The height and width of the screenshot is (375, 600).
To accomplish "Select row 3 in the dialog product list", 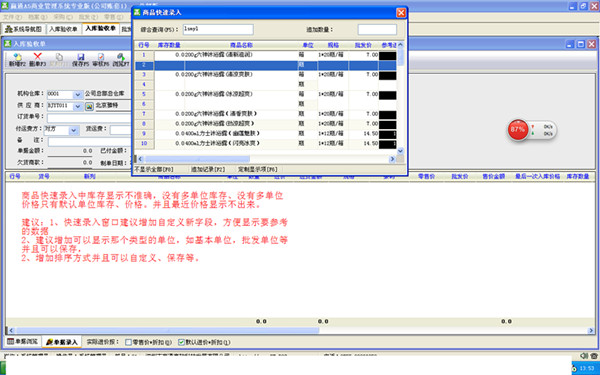I will (x=266, y=75).
